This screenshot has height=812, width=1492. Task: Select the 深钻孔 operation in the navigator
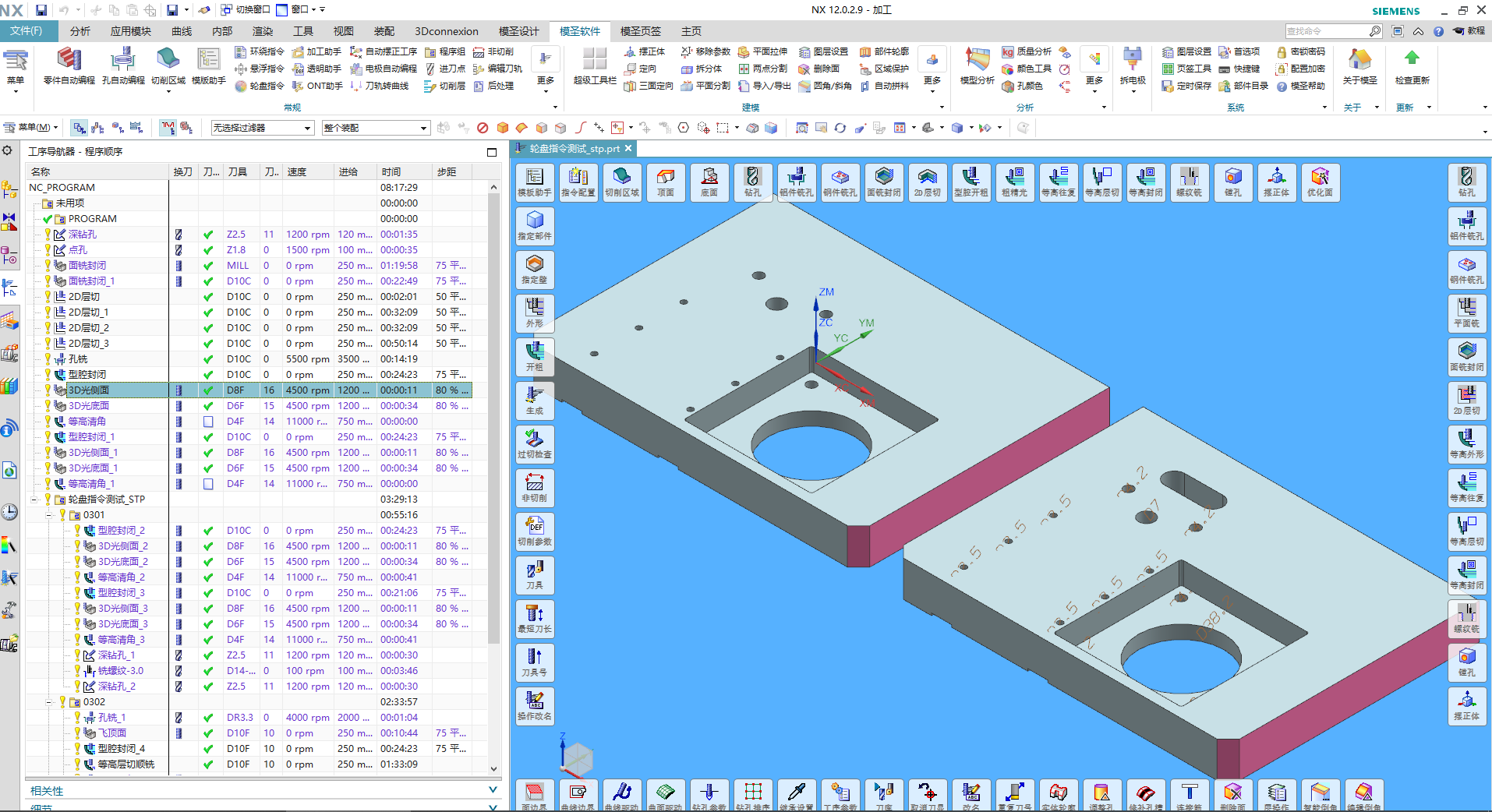(83, 235)
